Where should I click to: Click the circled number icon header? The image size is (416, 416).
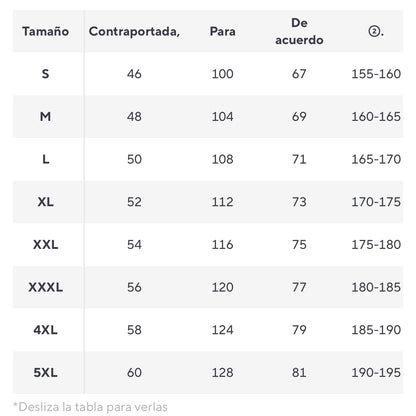pyautogui.click(x=376, y=31)
